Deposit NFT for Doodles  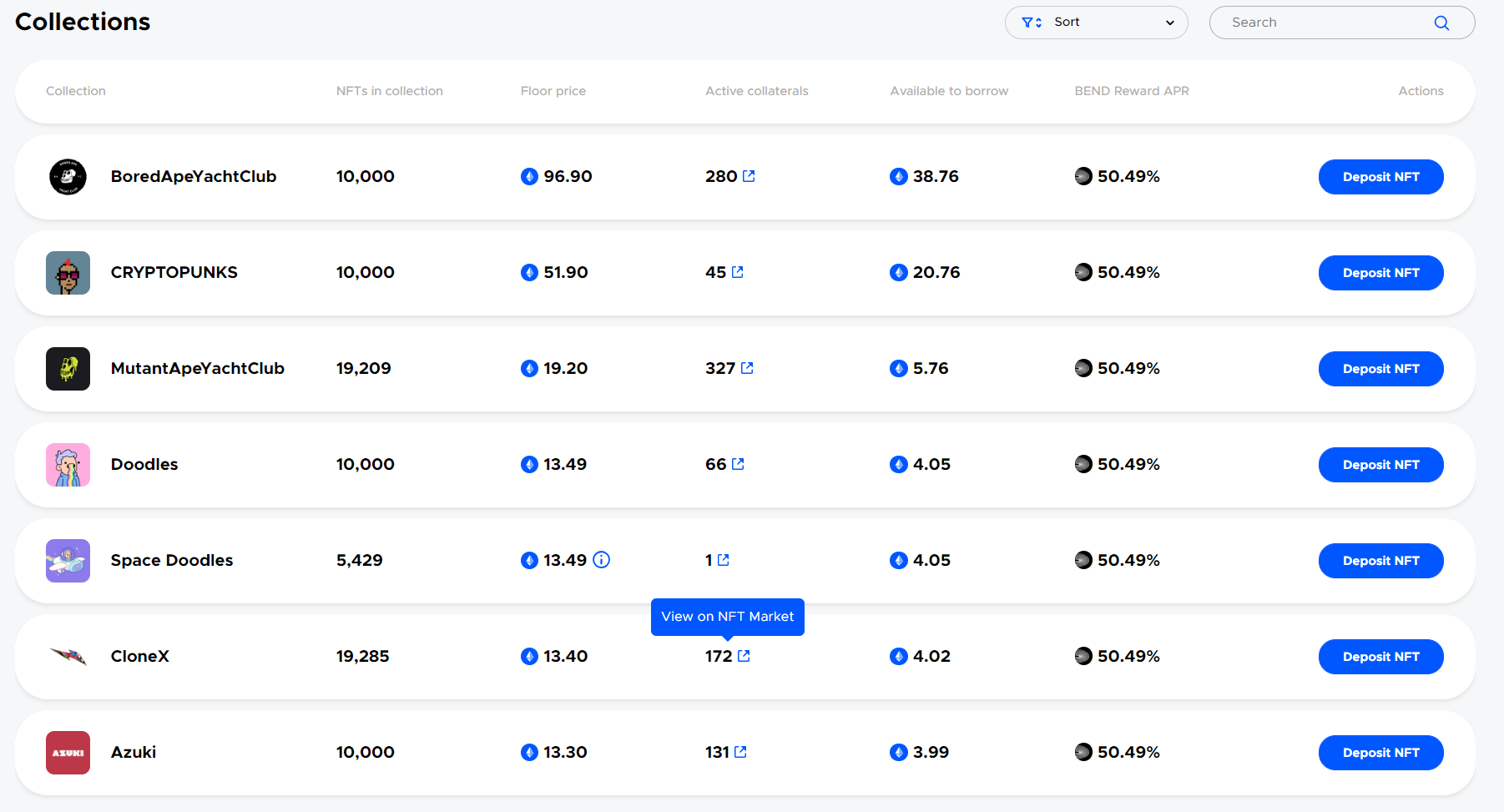[1380, 465]
